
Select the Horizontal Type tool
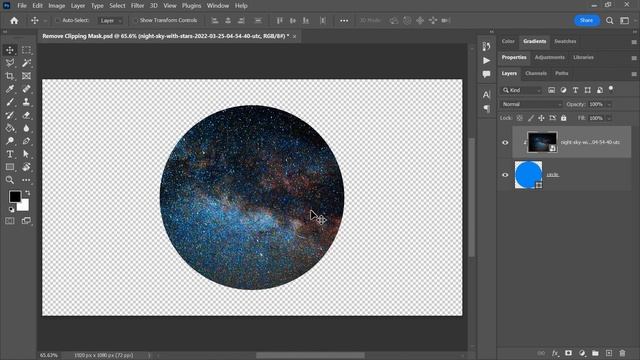pos(10,154)
